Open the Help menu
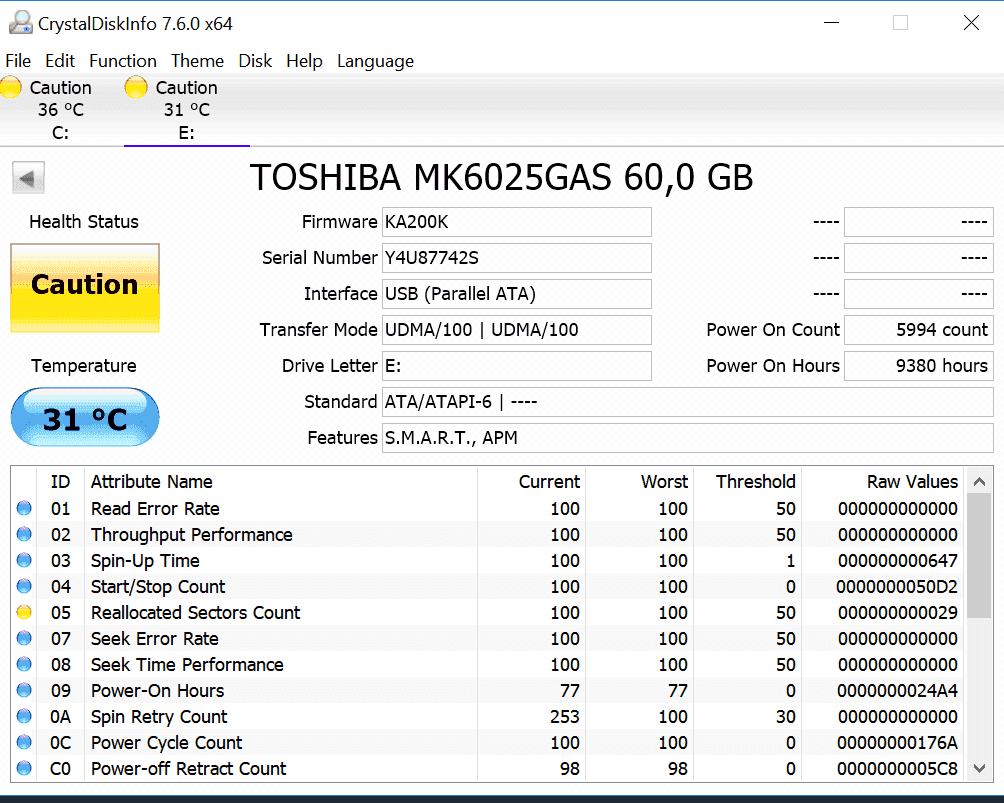The width and height of the screenshot is (1004, 803). (304, 61)
